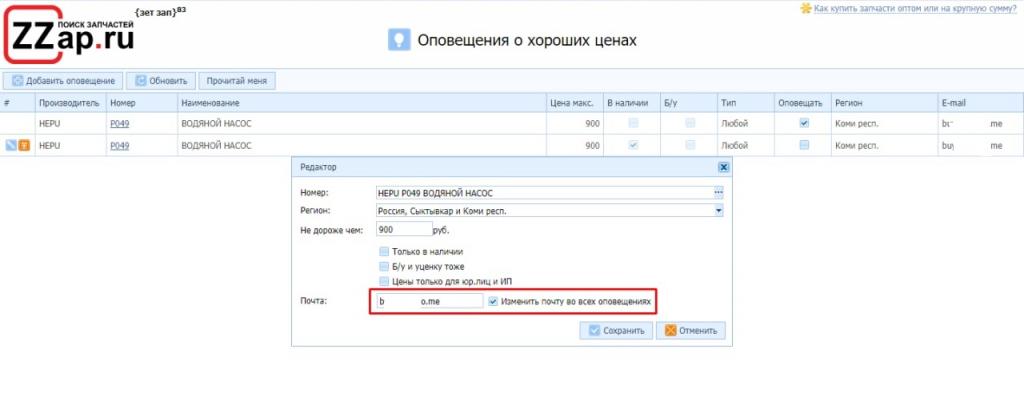The image size is (1024, 402).
Task: Click Обновить toolbar button
Action: click(162, 81)
